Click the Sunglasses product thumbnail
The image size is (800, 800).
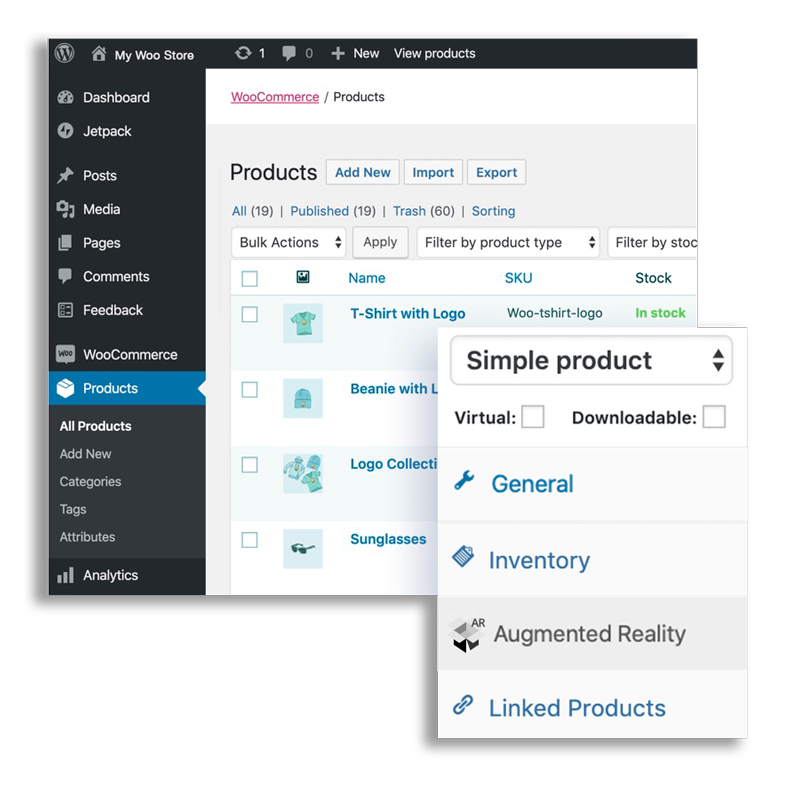[303, 548]
